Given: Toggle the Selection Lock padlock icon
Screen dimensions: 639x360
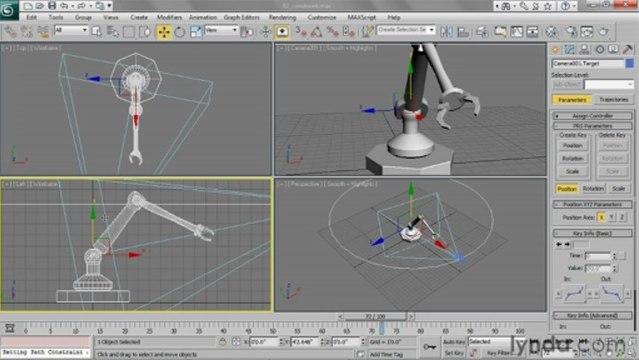Looking at the screenshot, I should 223,342.
